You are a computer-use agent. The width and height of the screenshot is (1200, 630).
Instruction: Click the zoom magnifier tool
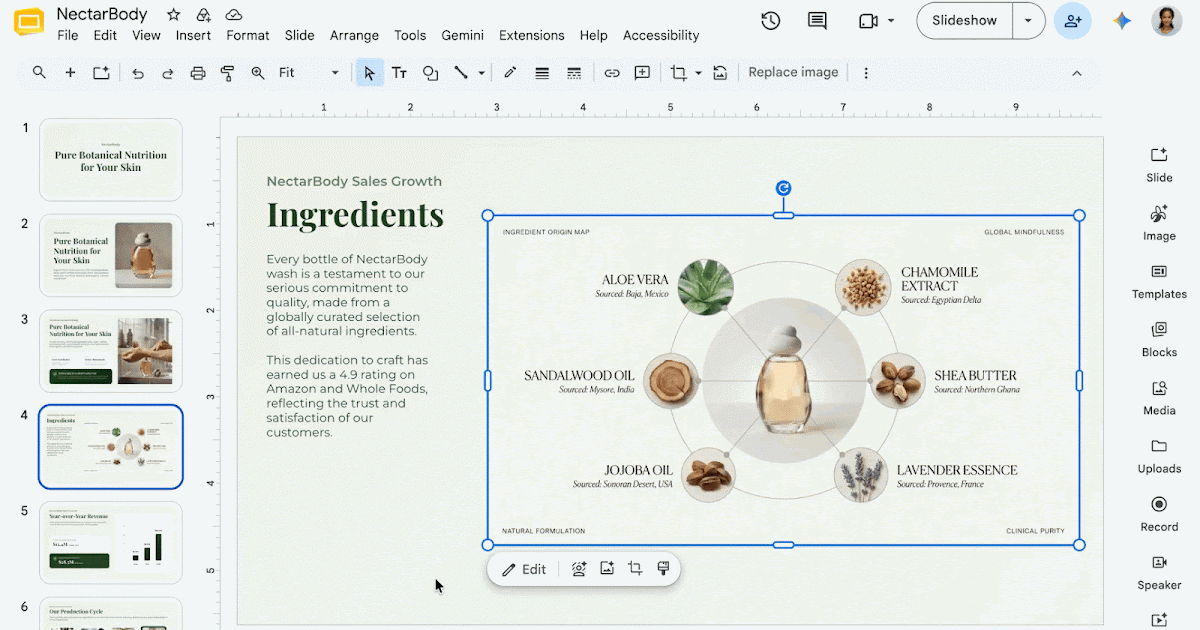pos(258,73)
